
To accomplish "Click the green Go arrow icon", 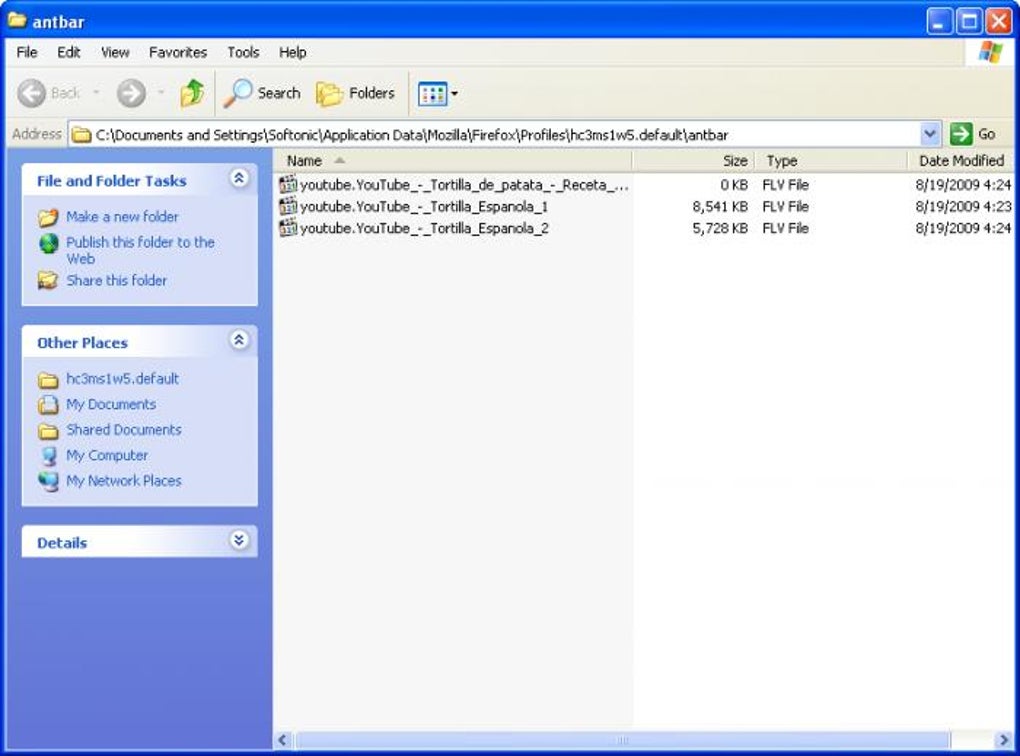I will coord(961,134).
